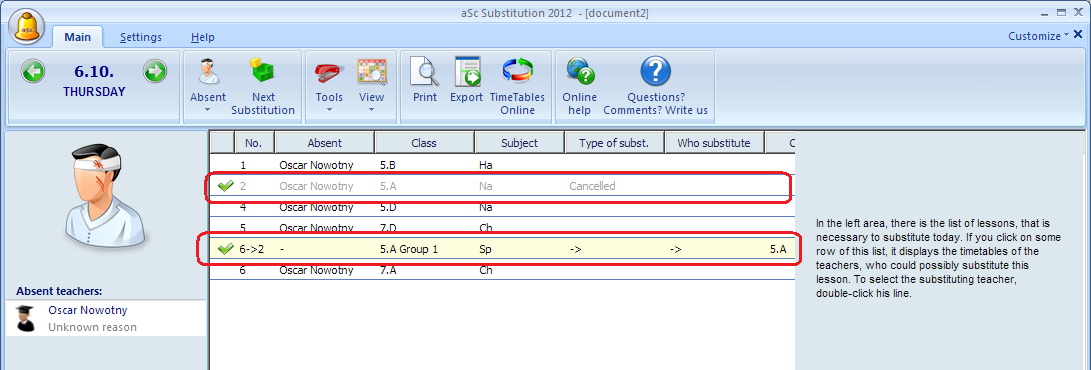This screenshot has width=1091, height=370.
Task: Expand the View dropdown arrow
Action: click(x=372, y=110)
